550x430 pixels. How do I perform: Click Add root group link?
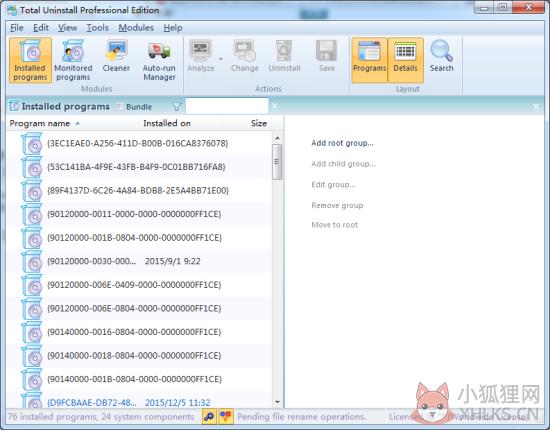pyautogui.click(x=342, y=143)
